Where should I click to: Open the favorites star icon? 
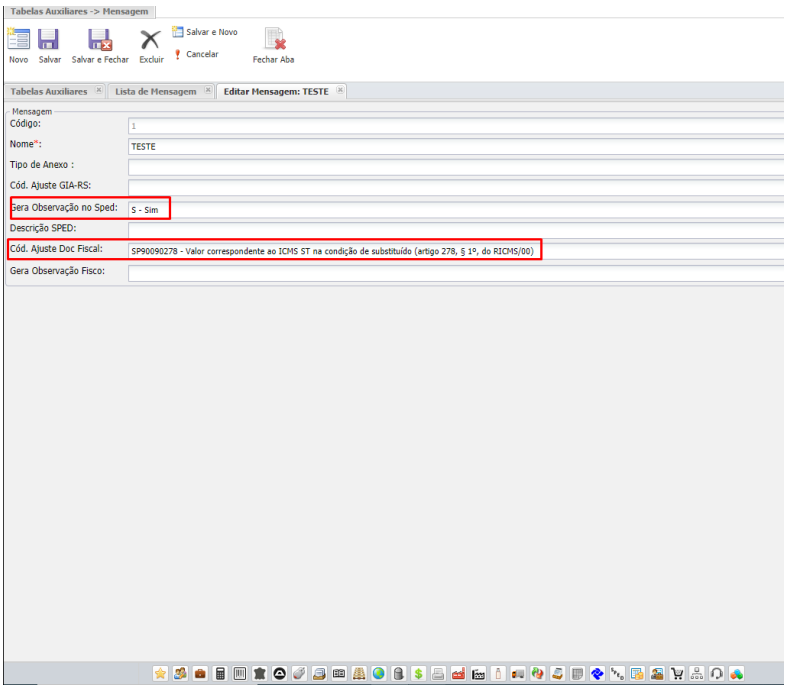[160, 674]
